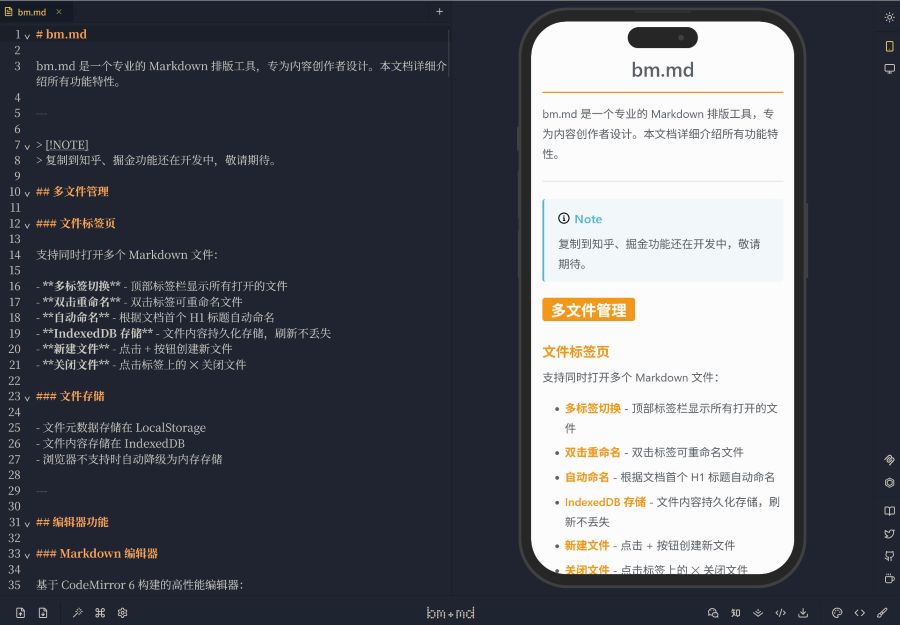Screen dimensions: 900x625
Task: Open settings via the gear icon
Action: coord(122,613)
